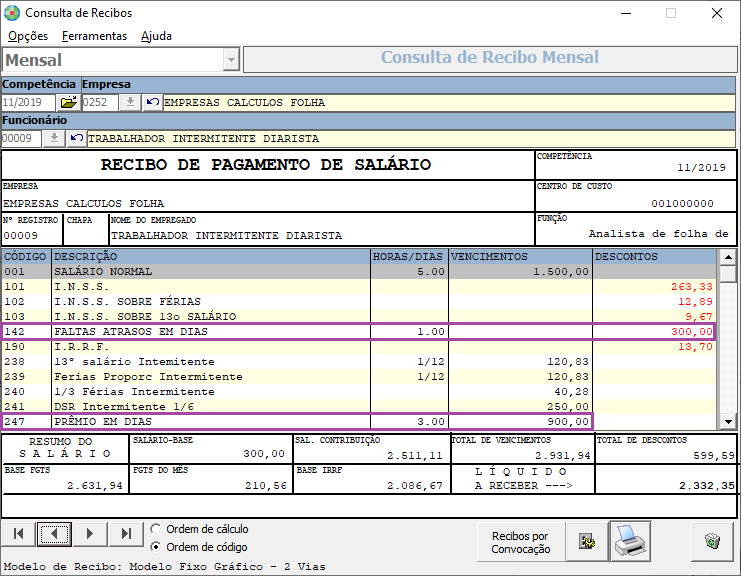
Task: Go to next receipt record
Action: click(x=90, y=534)
